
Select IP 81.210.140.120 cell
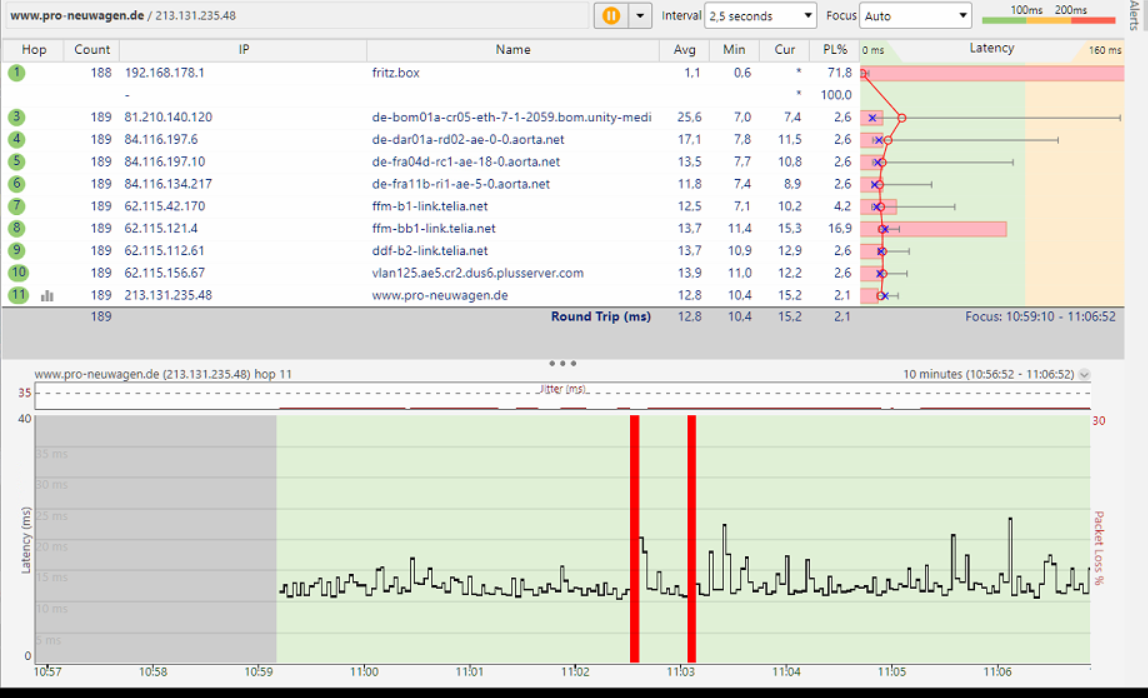coord(168,117)
